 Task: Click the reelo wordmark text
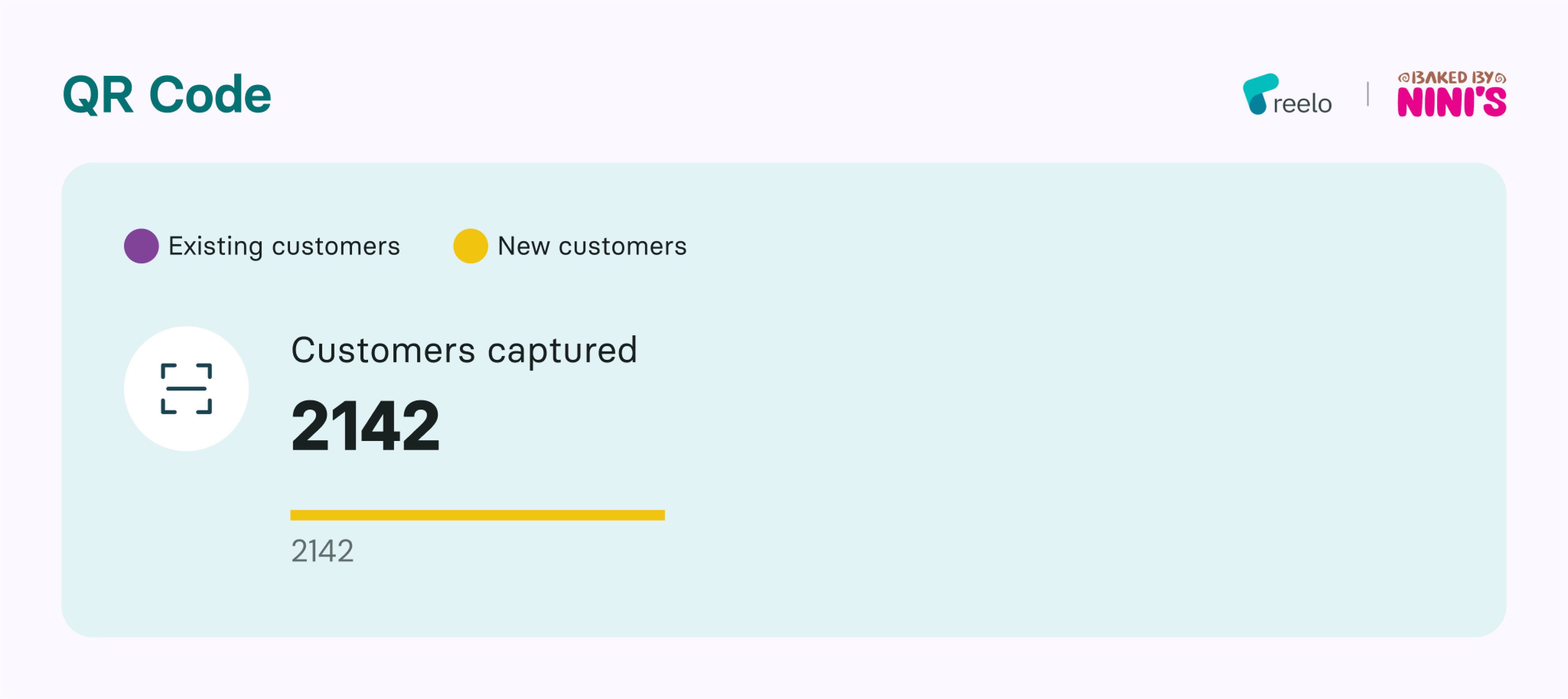(1302, 103)
